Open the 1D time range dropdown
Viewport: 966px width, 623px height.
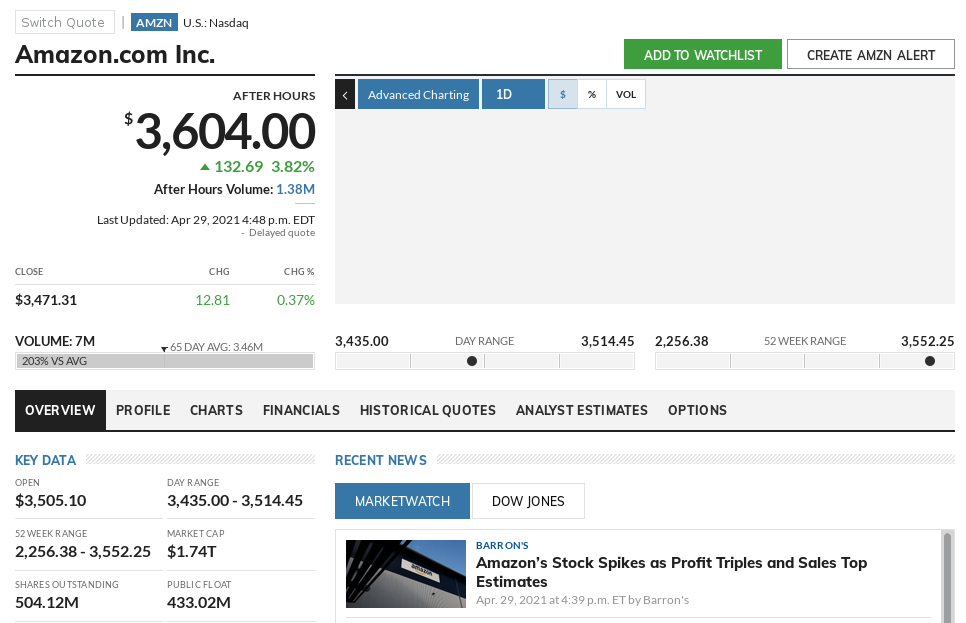[x=513, y=94]
